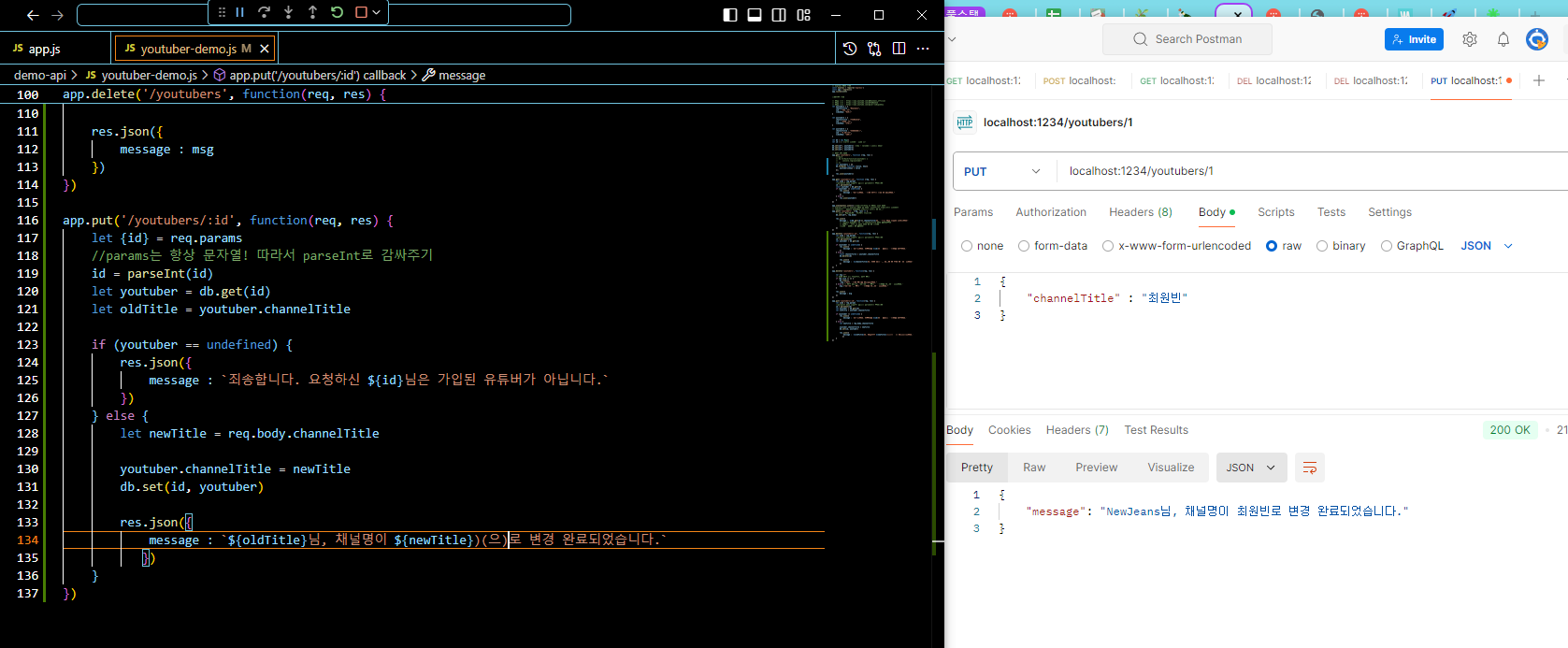
Task: Open the Authorization request tab
Action: 1051,212
